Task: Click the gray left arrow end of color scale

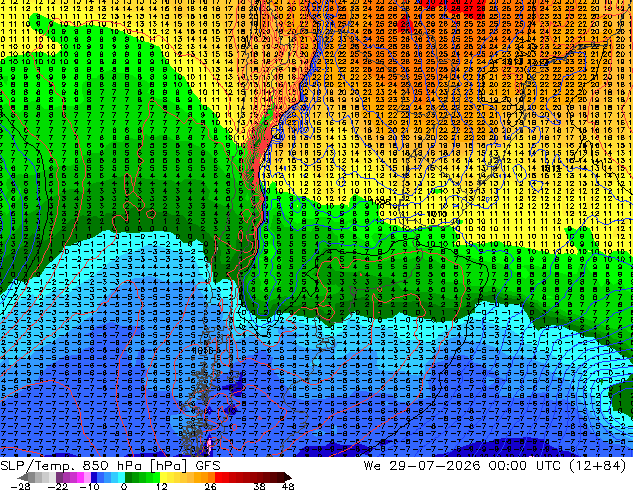Action: click(23, 477)
